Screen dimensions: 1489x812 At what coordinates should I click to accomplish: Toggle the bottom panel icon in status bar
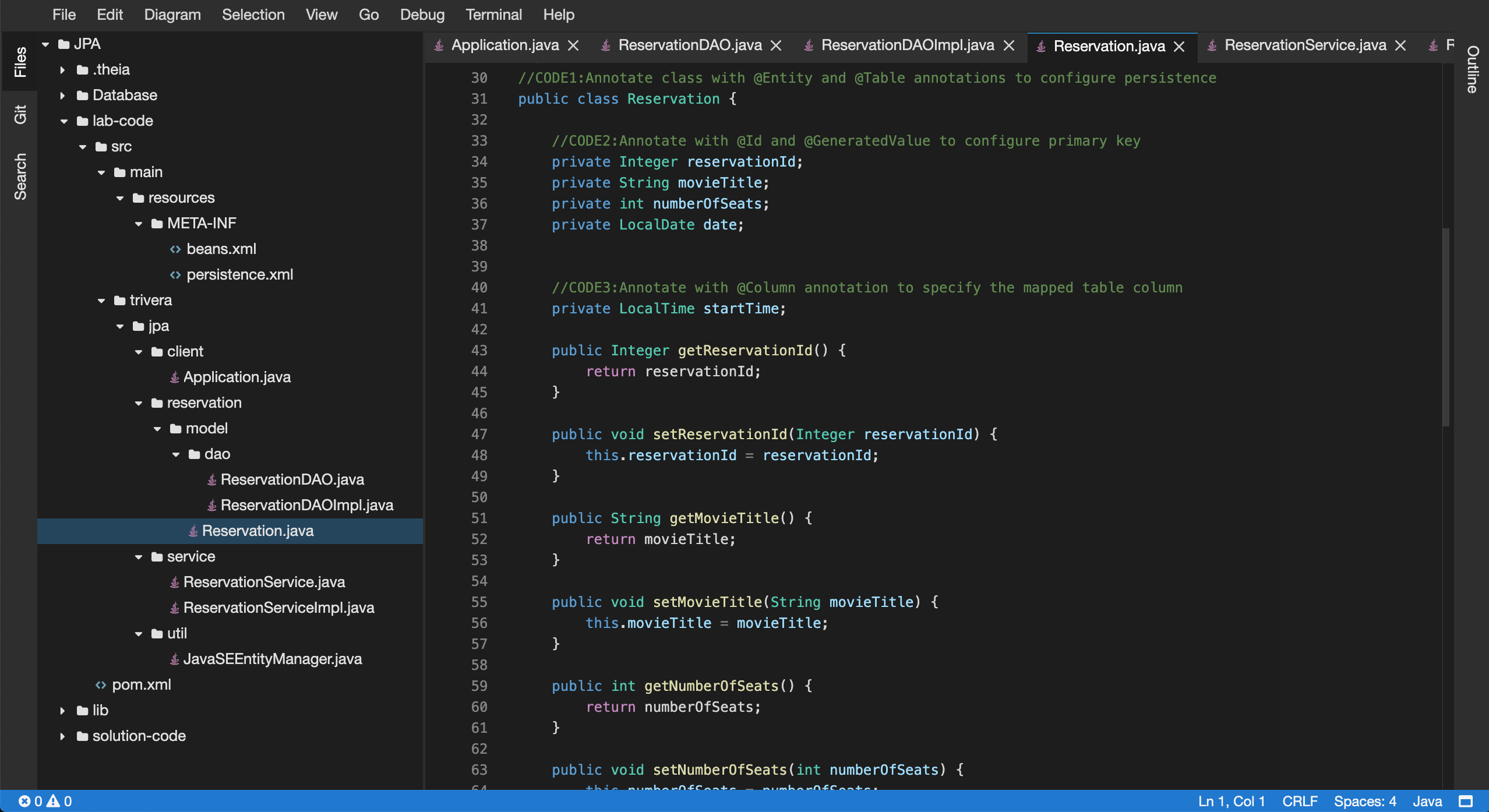point(1466,801)
